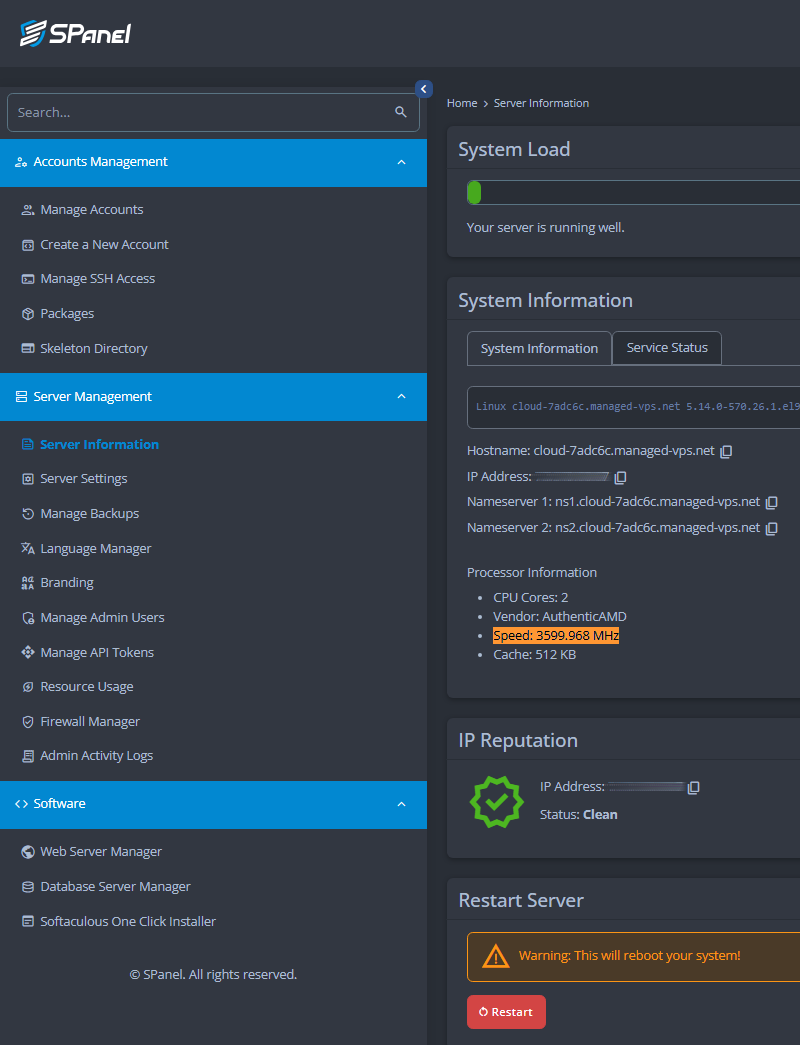Viewport: 800px width, 1045px height.
Task: Open Server Information menu entry
Action: click(99, 445)
